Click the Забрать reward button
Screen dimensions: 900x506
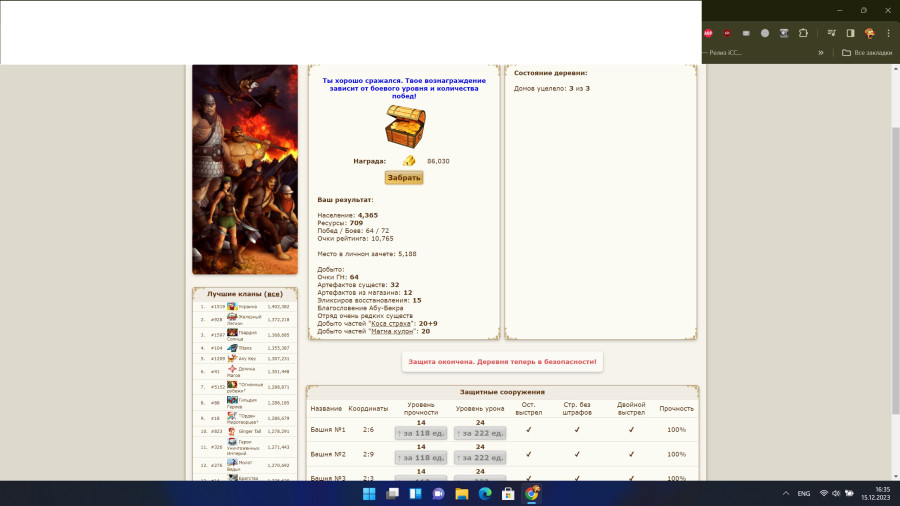pos(404,178)
